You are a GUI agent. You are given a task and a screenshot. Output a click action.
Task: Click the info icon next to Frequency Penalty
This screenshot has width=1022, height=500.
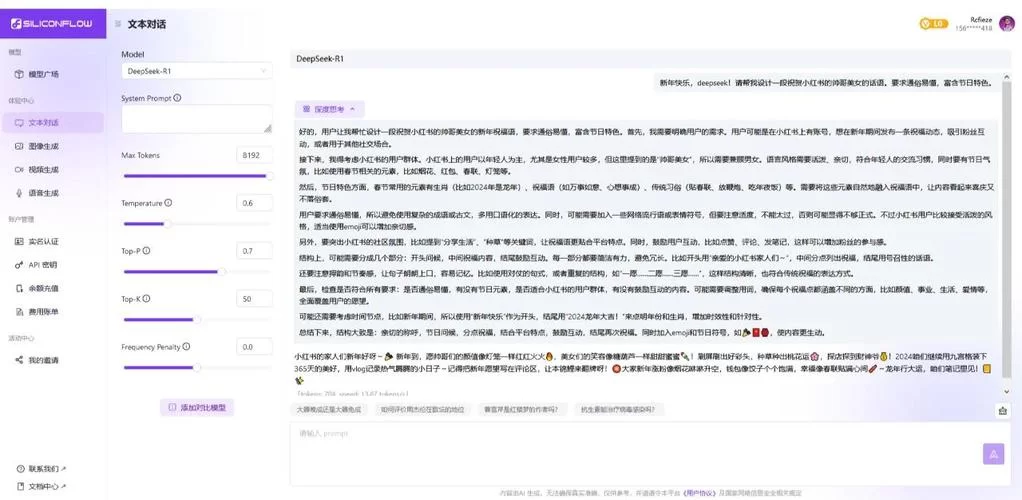(x=186, y=346)
